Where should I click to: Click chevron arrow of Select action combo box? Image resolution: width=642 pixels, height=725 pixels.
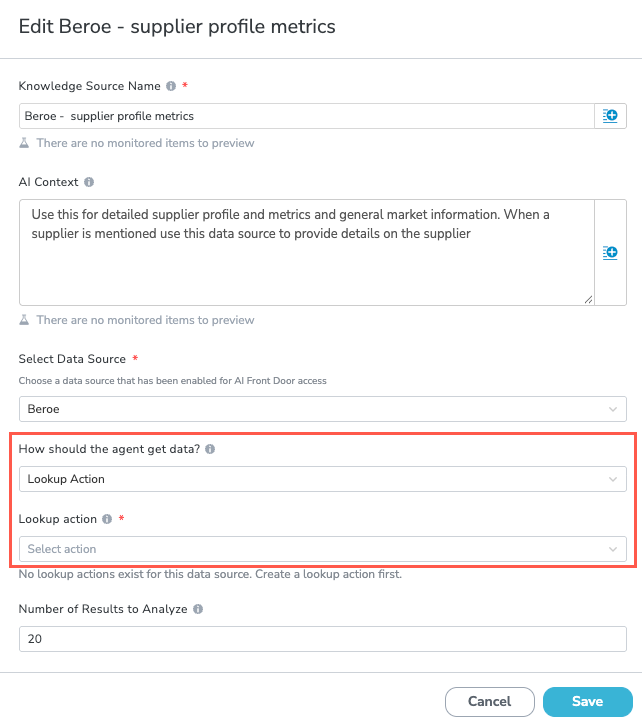pos(613,549)
